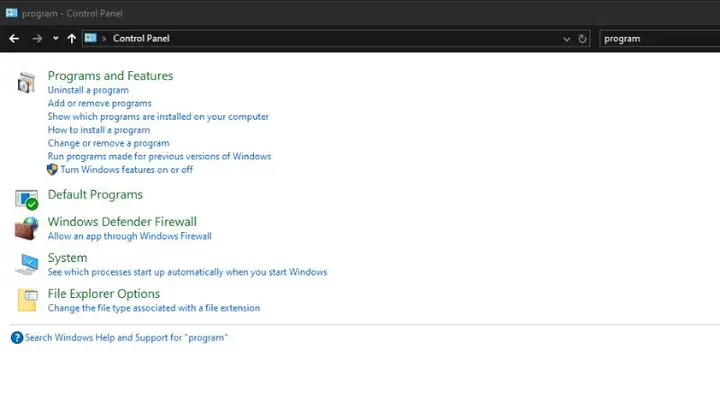Click Change or remove a program
The image size is (720, 405).
tap(108, 143)
